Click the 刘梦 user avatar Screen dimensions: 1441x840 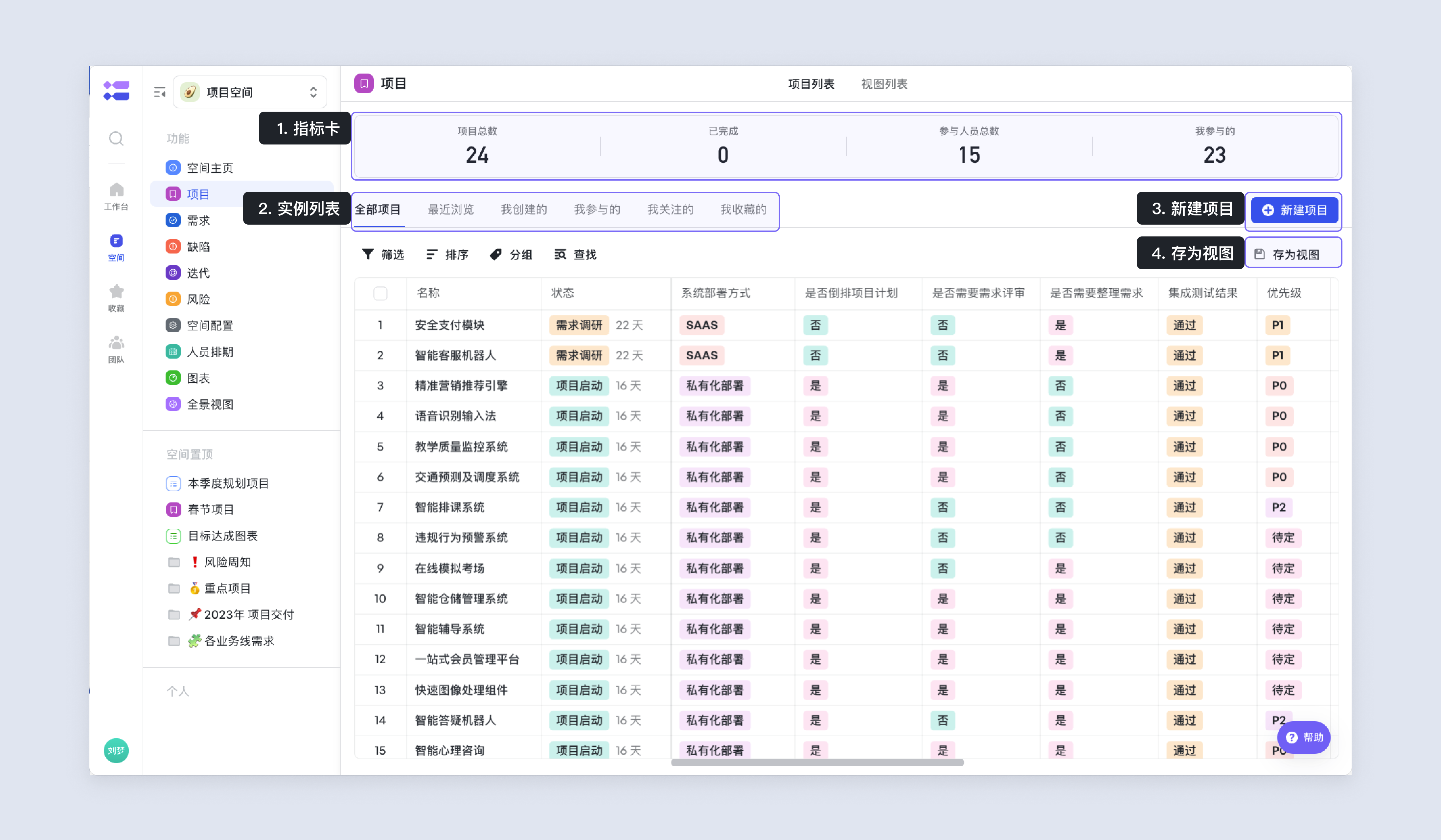click(x=116, y=750)
